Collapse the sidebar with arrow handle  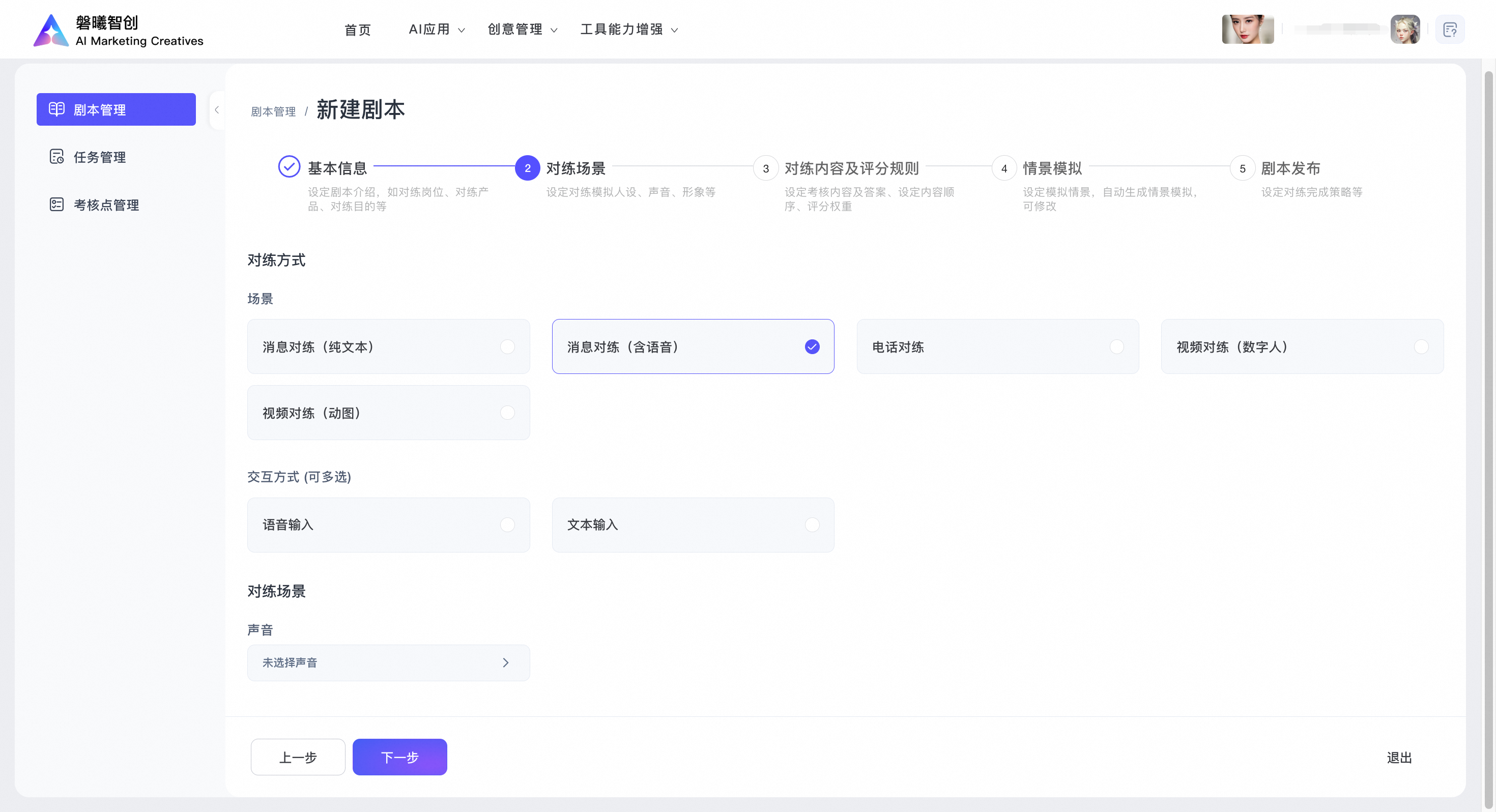point(217,110)
